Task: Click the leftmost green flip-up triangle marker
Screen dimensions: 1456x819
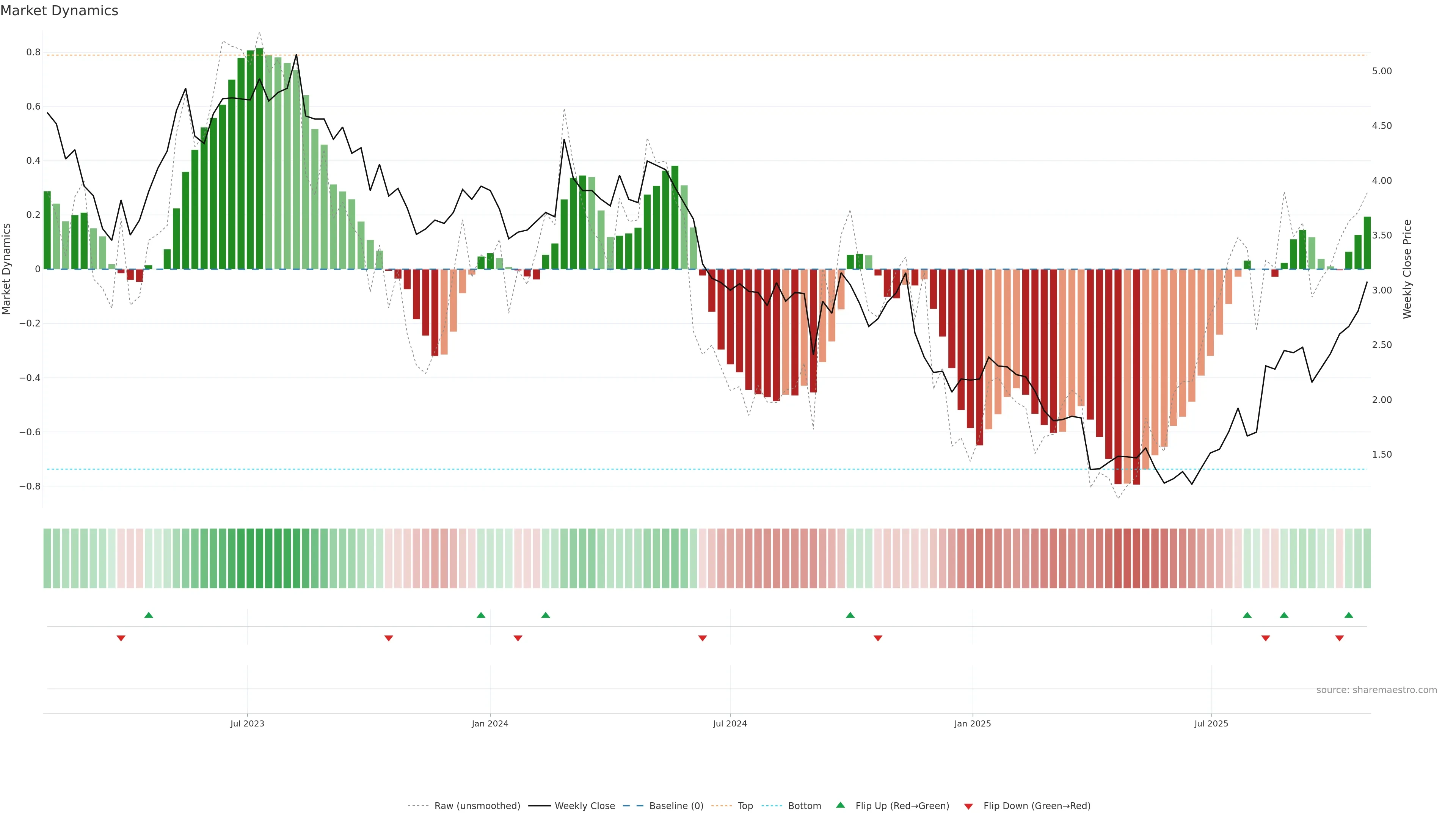Action: point(149,615)
